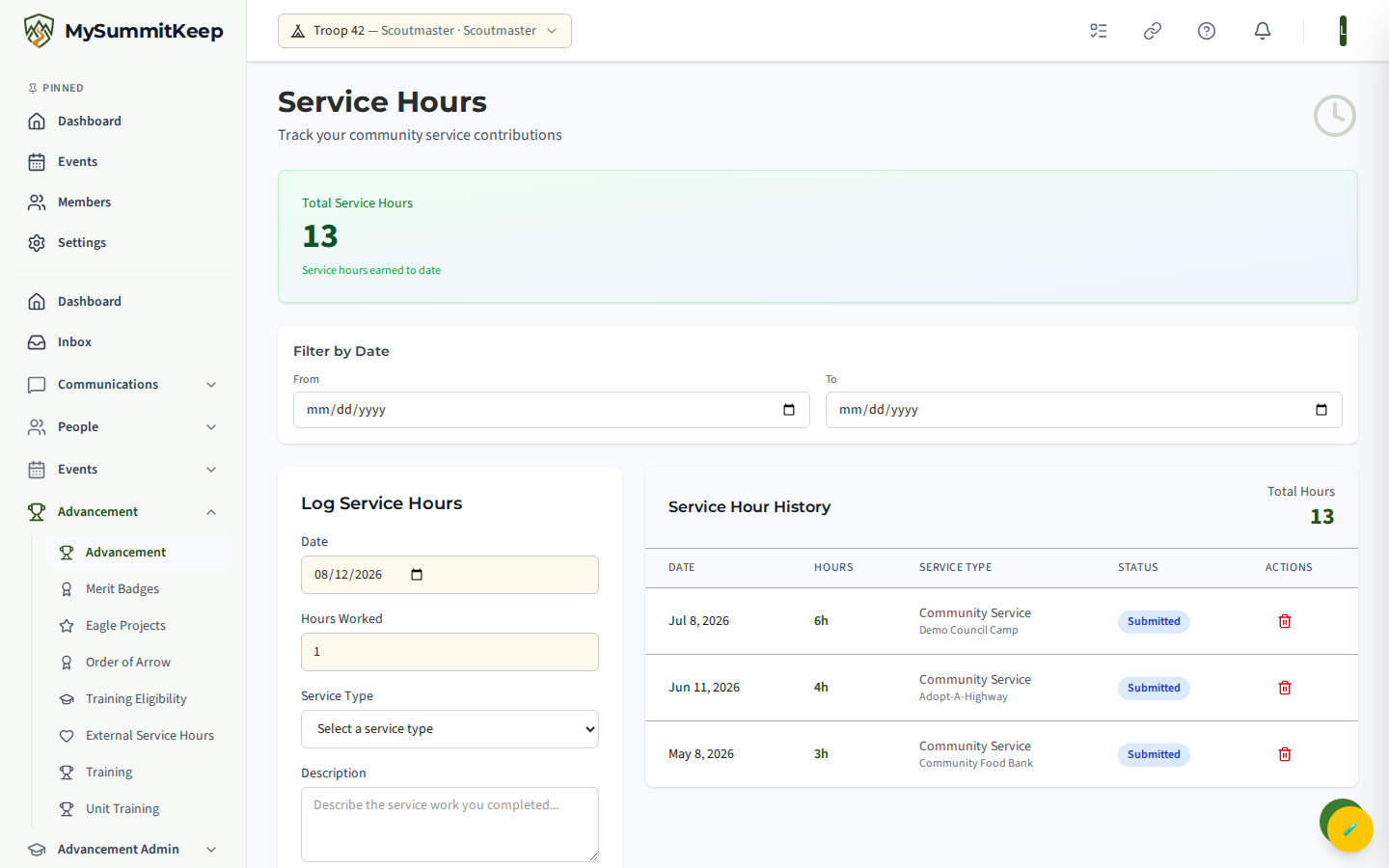This screenshot has height=868, width=1389.
Task: Select Advancement submenu item
Action: tap(139, 553)
